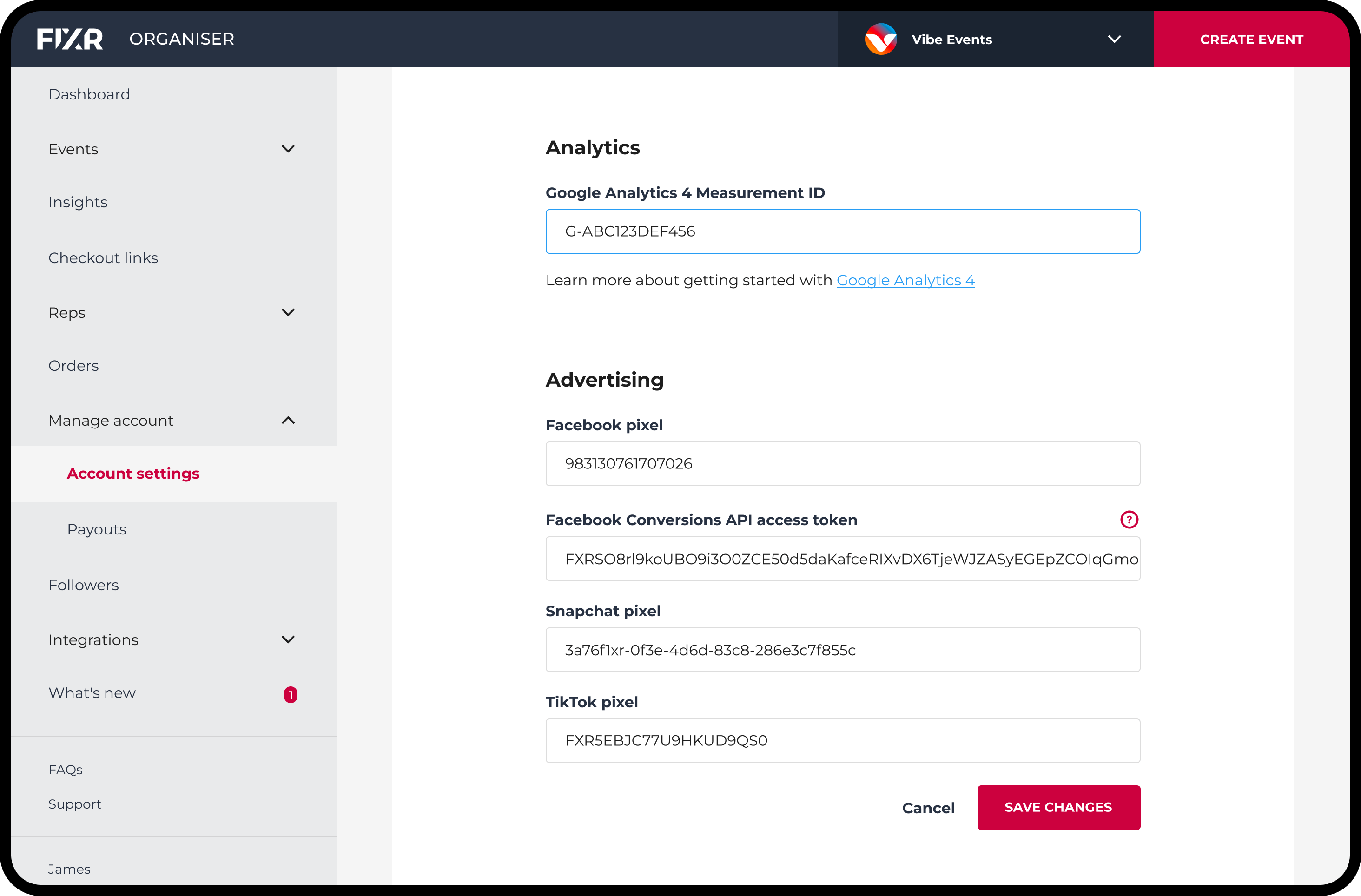Click the Vibe Events avatar logo
The height and width of the screenshot is (896, 1361).
pyautogui.click(x=881, y=39)
